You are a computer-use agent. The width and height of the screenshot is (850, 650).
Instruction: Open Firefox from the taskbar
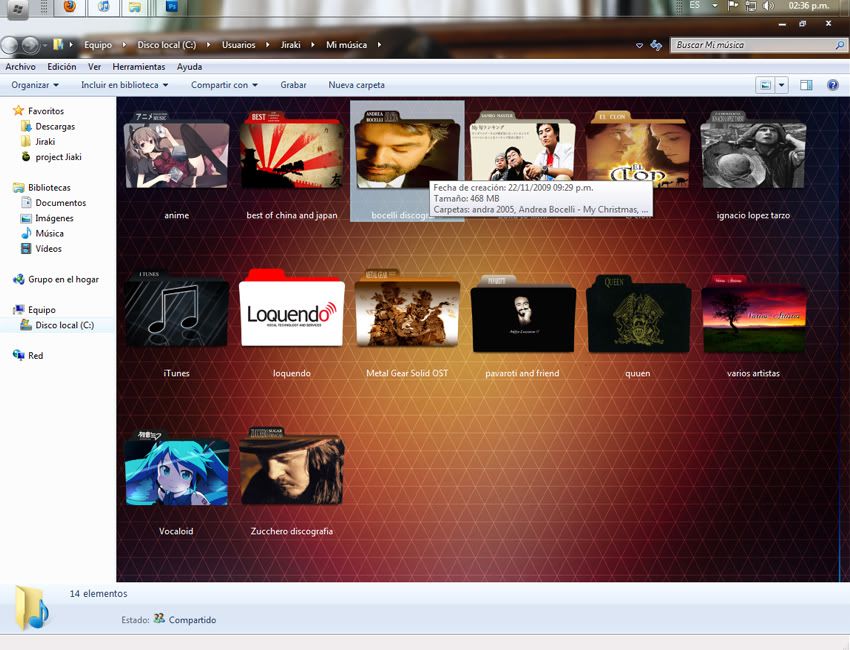tap(69, 7)
